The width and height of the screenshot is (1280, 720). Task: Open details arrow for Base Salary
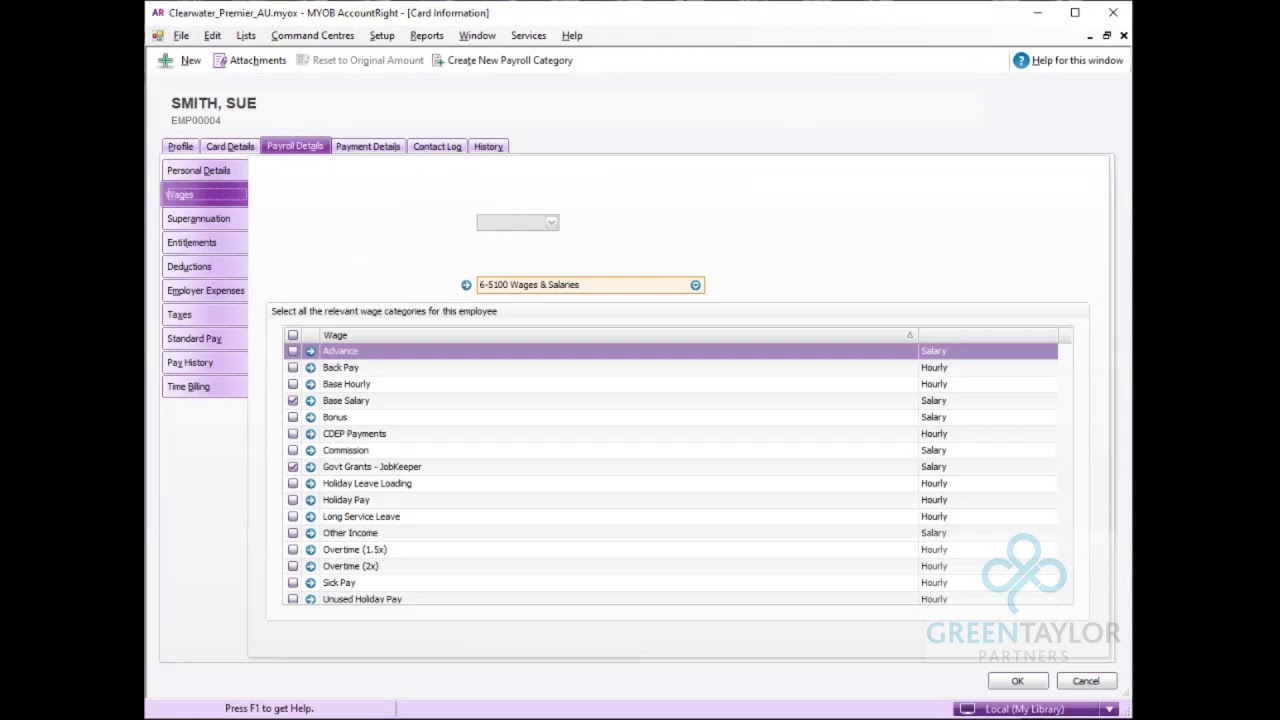(x=310, y=401)
